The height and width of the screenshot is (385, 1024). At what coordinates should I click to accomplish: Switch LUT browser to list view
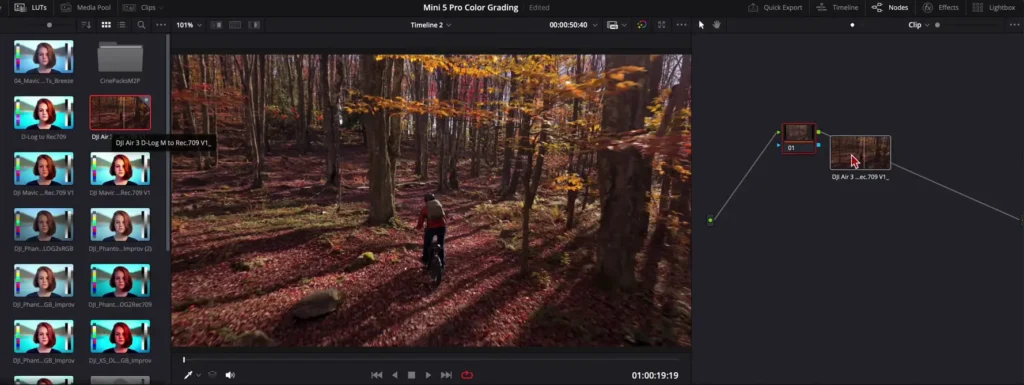point(121,25)
